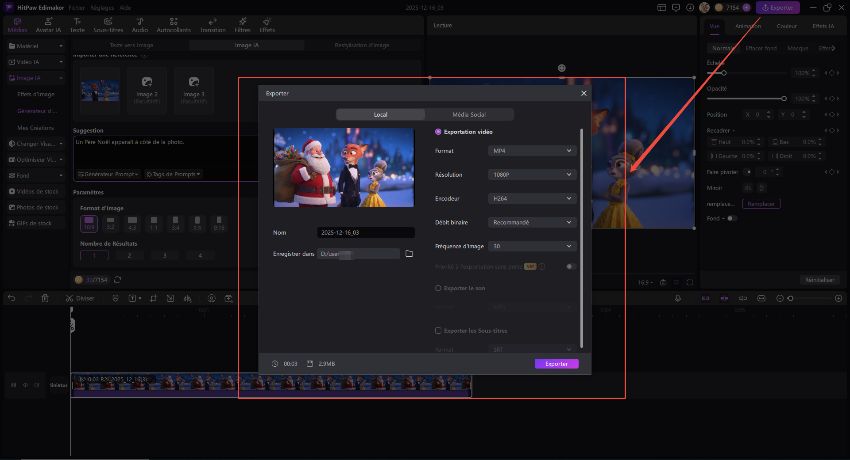Open the Tags de Prompt dropdown
Screen dimensions: 850x460
[x=173, y=174]
